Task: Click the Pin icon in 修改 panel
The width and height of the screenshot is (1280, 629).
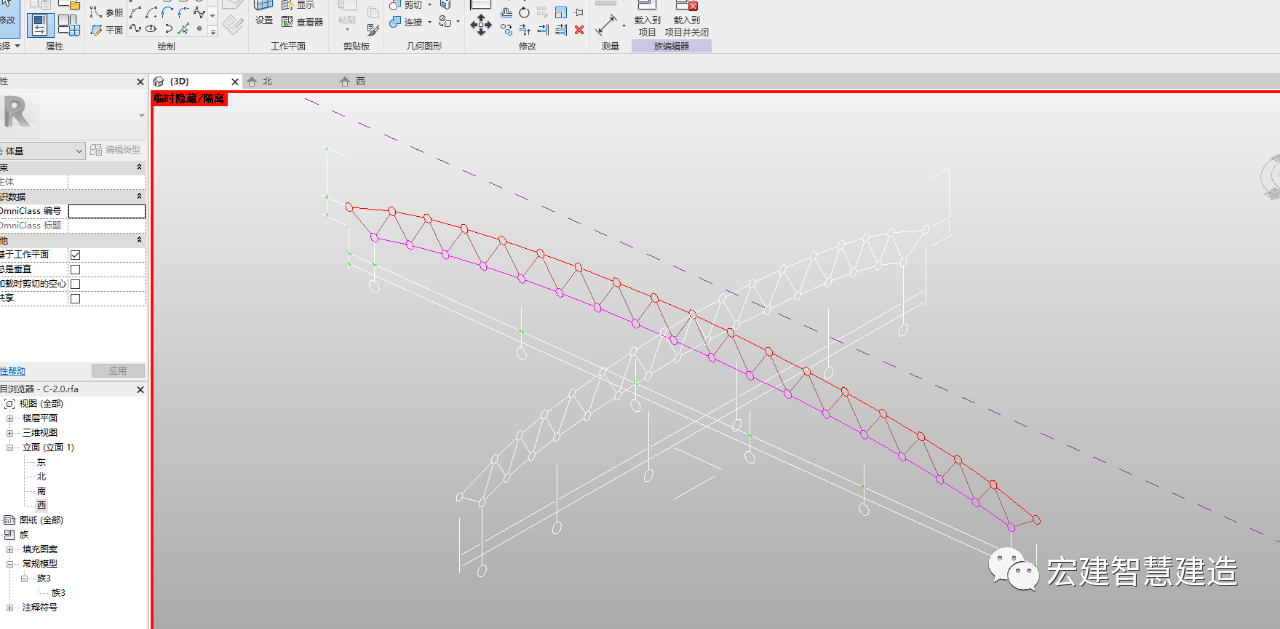Action: [x=579, y=13]
